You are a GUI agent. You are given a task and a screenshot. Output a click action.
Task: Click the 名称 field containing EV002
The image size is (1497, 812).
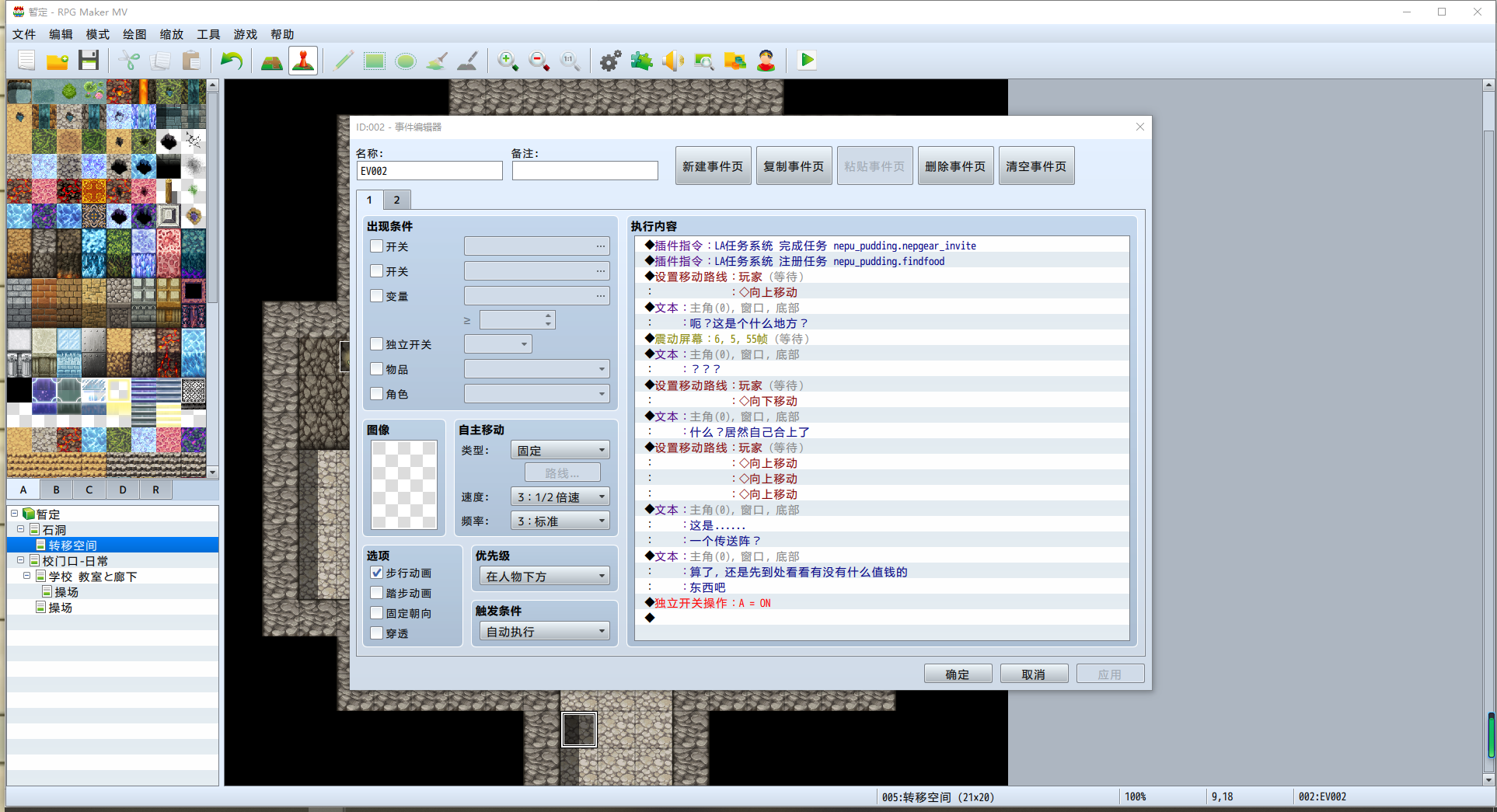pyautogui.click(x=430, y=171)
